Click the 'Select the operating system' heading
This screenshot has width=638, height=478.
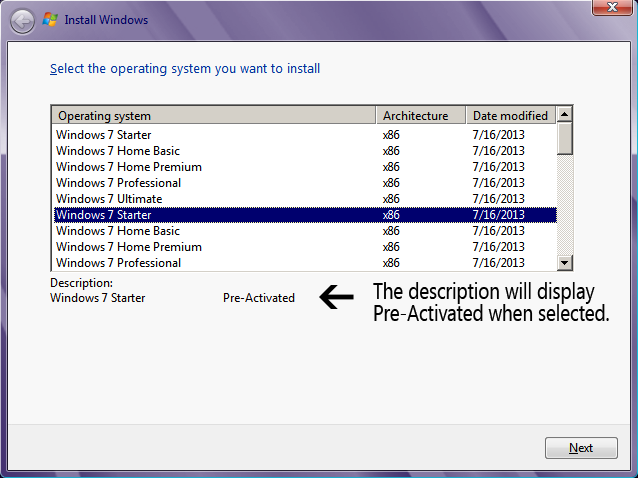point(185,69)
